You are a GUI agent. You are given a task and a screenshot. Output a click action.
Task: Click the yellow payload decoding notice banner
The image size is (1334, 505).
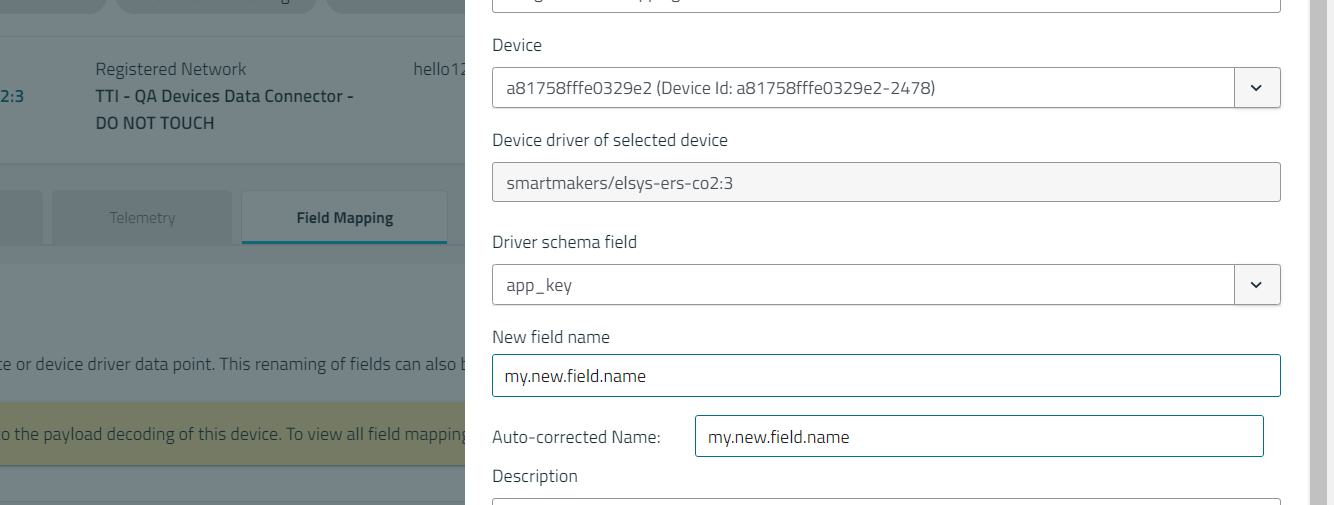[x=232, y=434]
